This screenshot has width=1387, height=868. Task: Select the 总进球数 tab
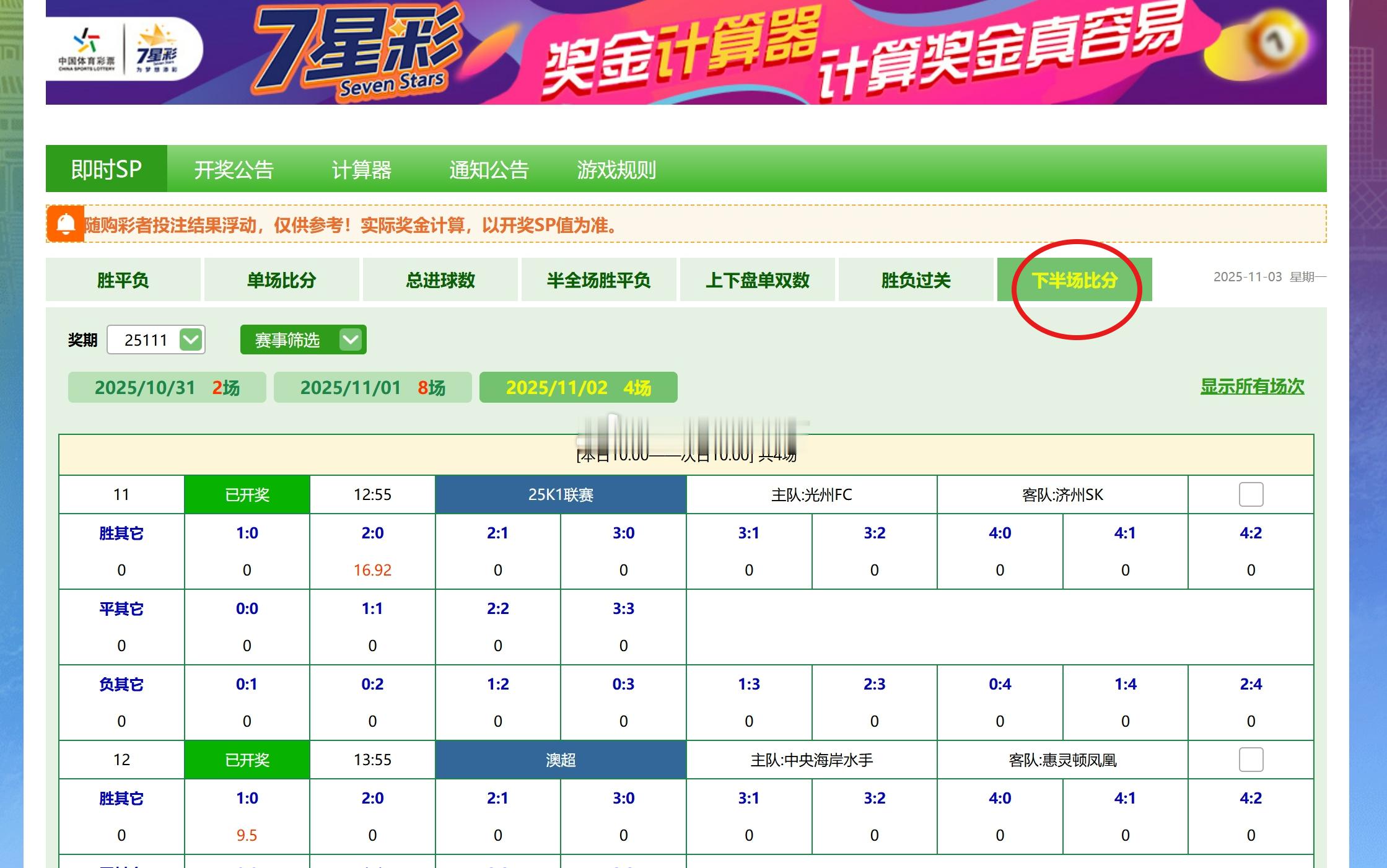pos(440,280)
